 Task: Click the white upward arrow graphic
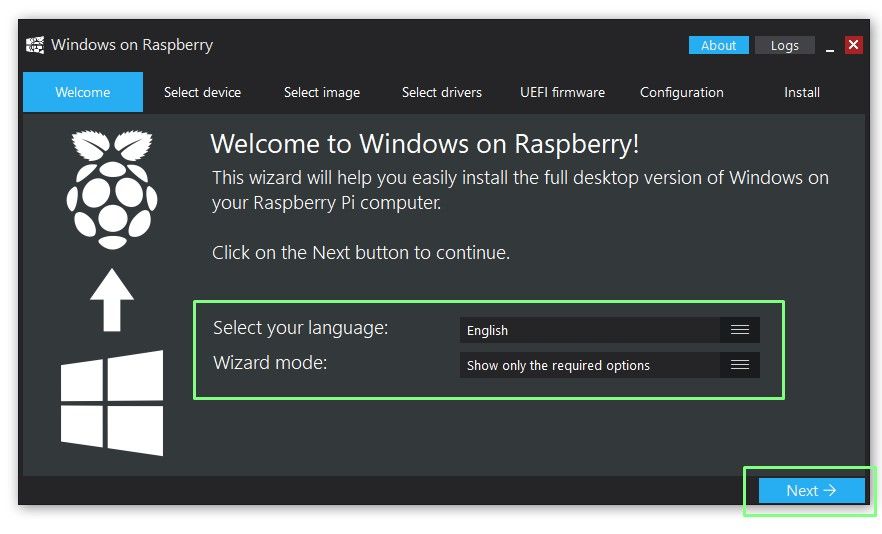point(112,300)
